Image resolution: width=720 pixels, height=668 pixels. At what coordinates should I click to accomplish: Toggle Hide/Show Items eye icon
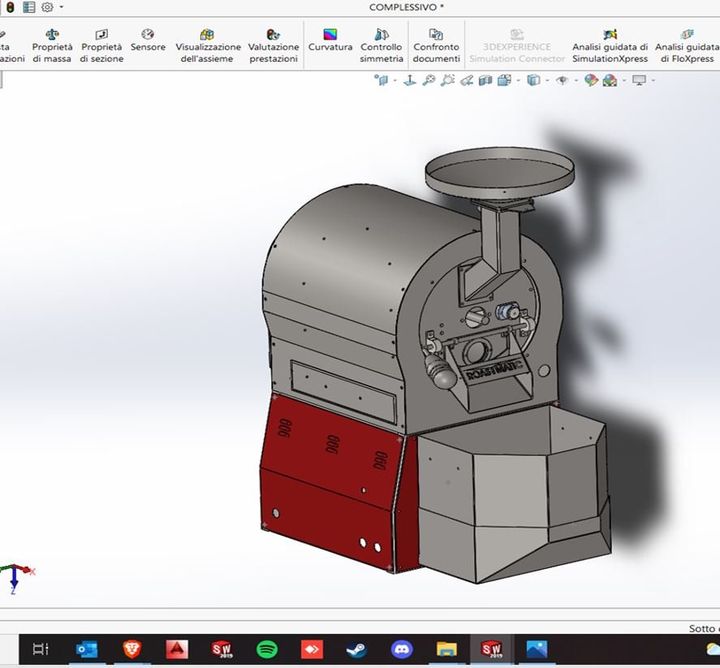point(562,80)
